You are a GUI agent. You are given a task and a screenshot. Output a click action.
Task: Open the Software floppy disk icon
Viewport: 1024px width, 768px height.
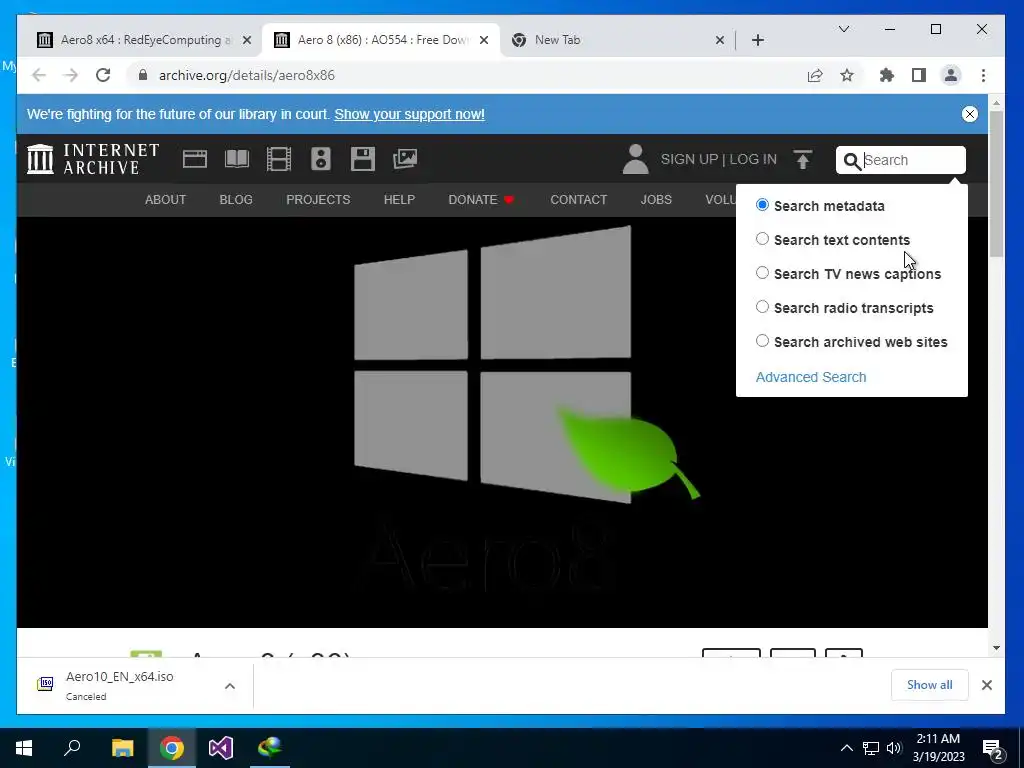pyautogui.click(x=362, y=159)
